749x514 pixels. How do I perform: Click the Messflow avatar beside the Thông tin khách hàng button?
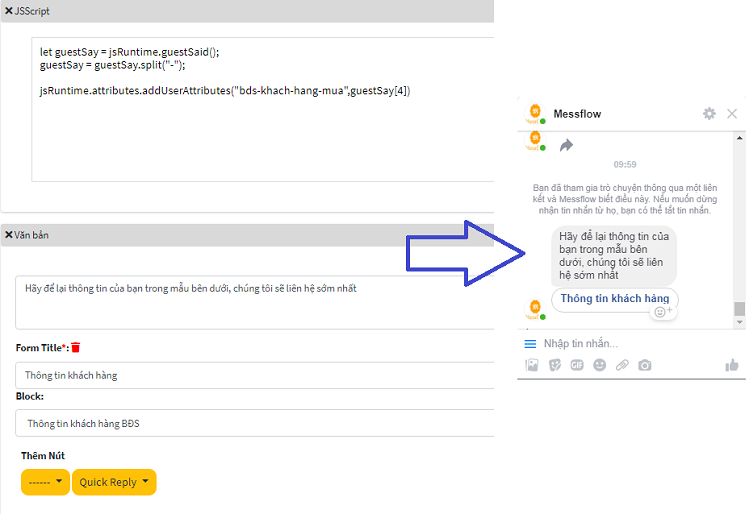tap(535, 310)
